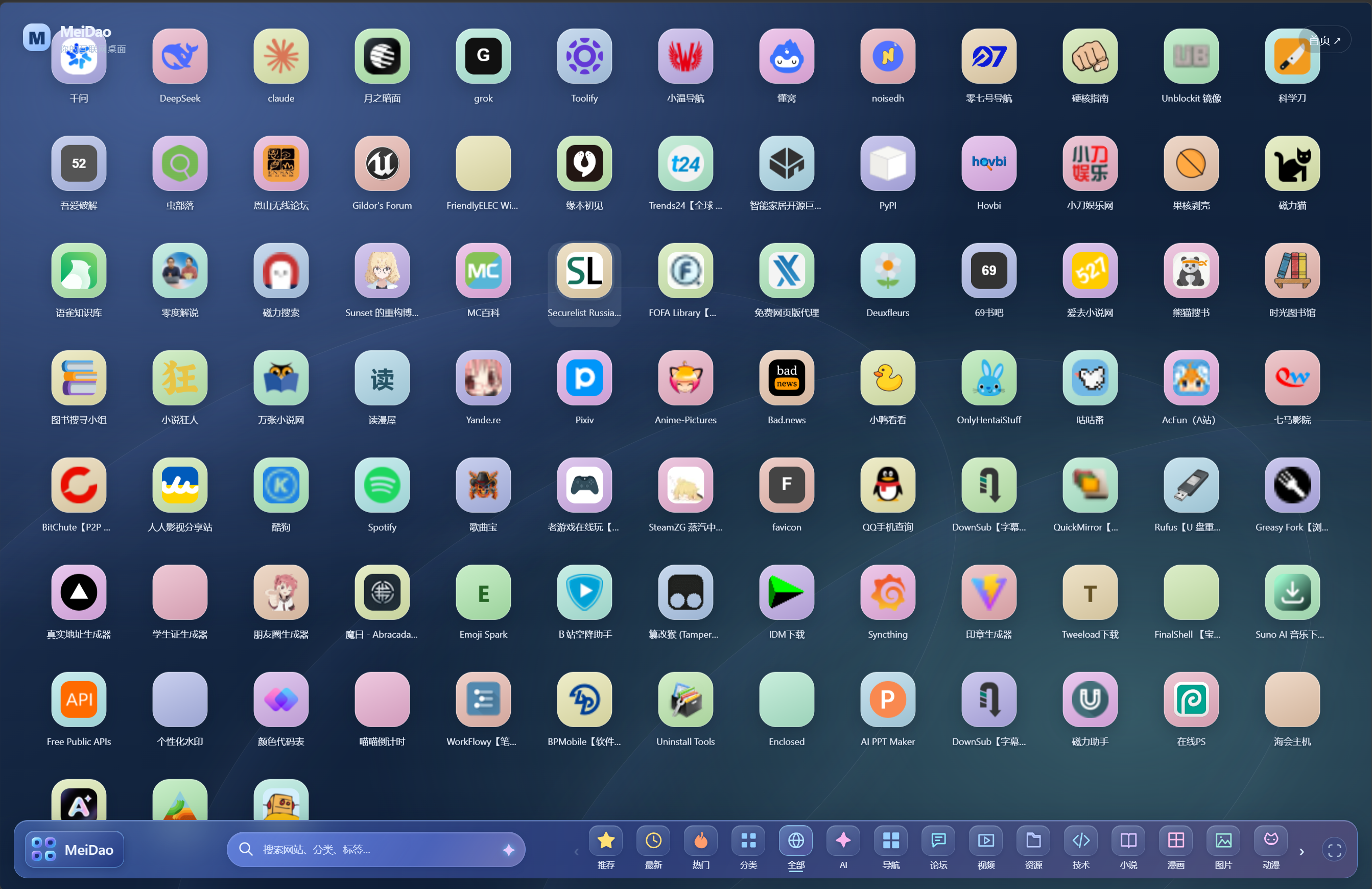Open the MC百科 icon

[x=483, y=271]
